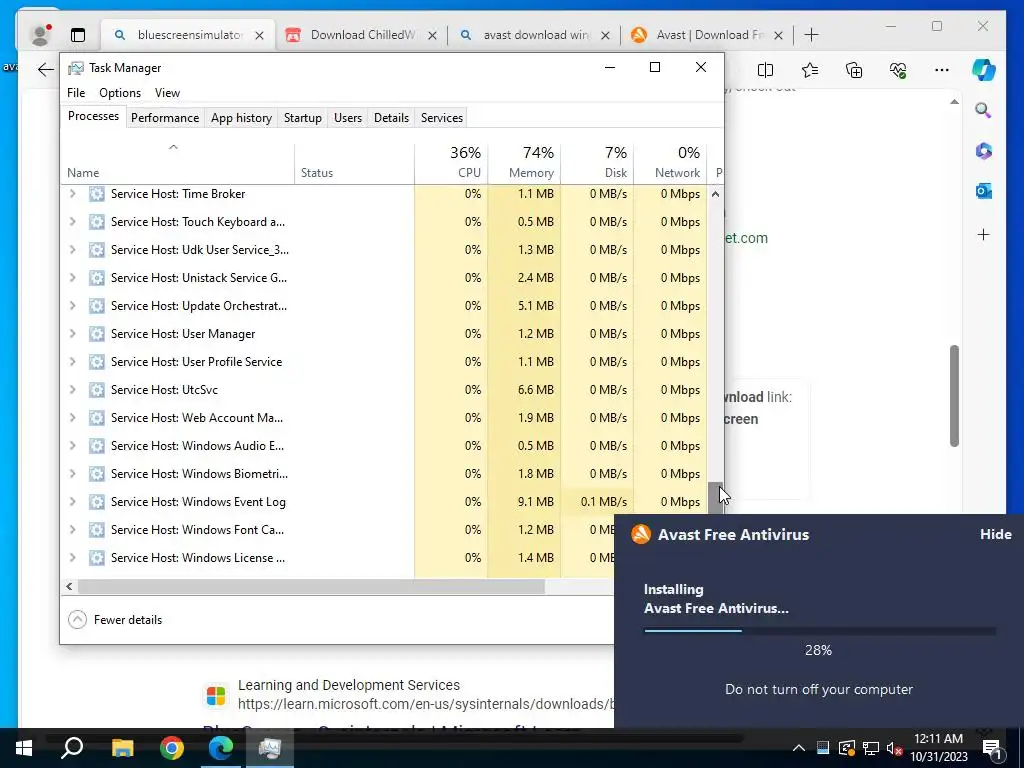The height and width of the screenshot is (768, 1024).
Task: Open Windows Start menu
Action: 24,748
